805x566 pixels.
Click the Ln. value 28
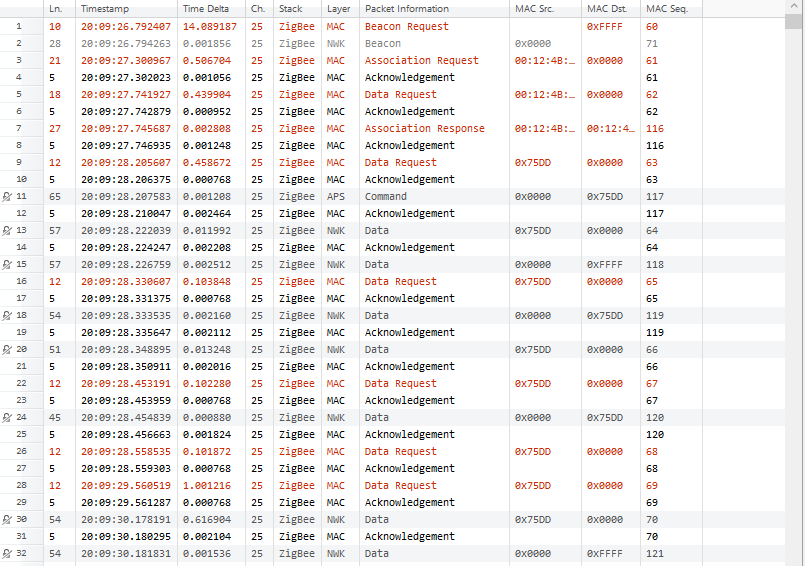(55, 44)
